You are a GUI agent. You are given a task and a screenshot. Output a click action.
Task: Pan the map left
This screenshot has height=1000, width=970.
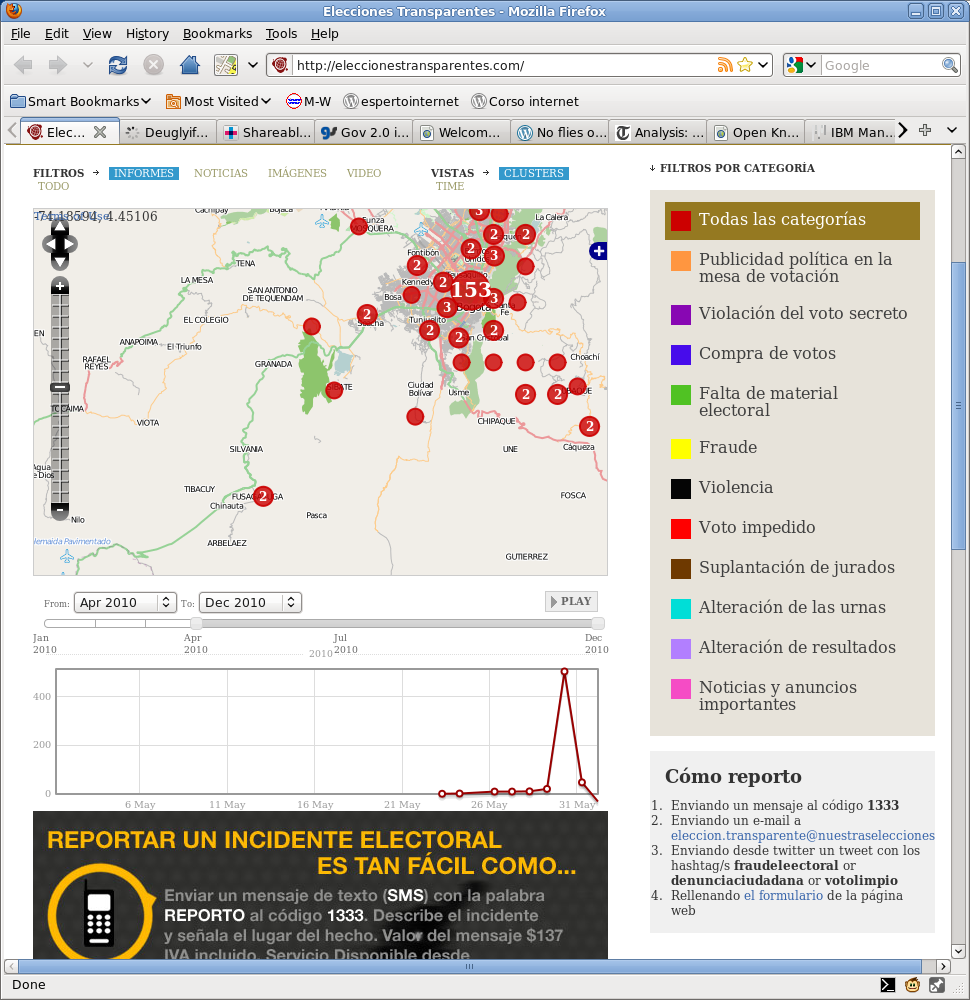click(50, 244)
